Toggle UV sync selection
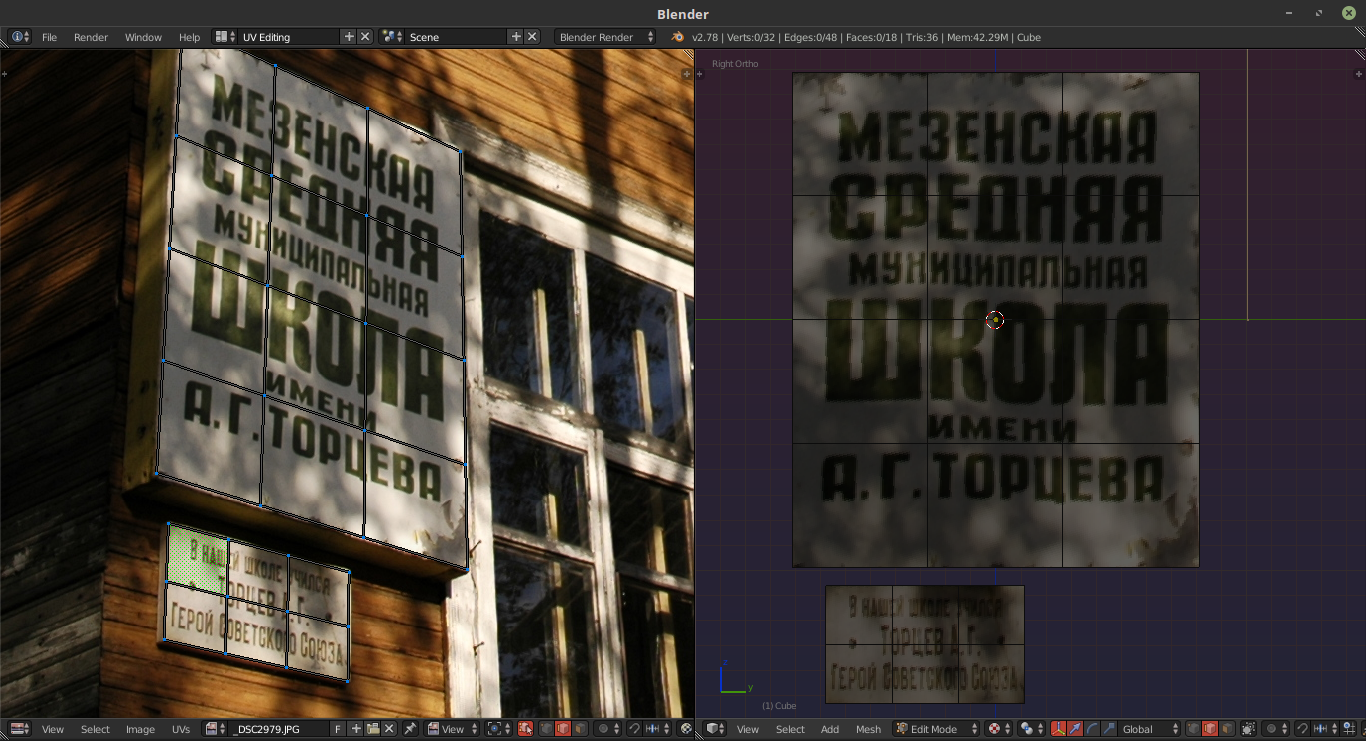Viewport: 1366px width, 741px height. (525, 729)
